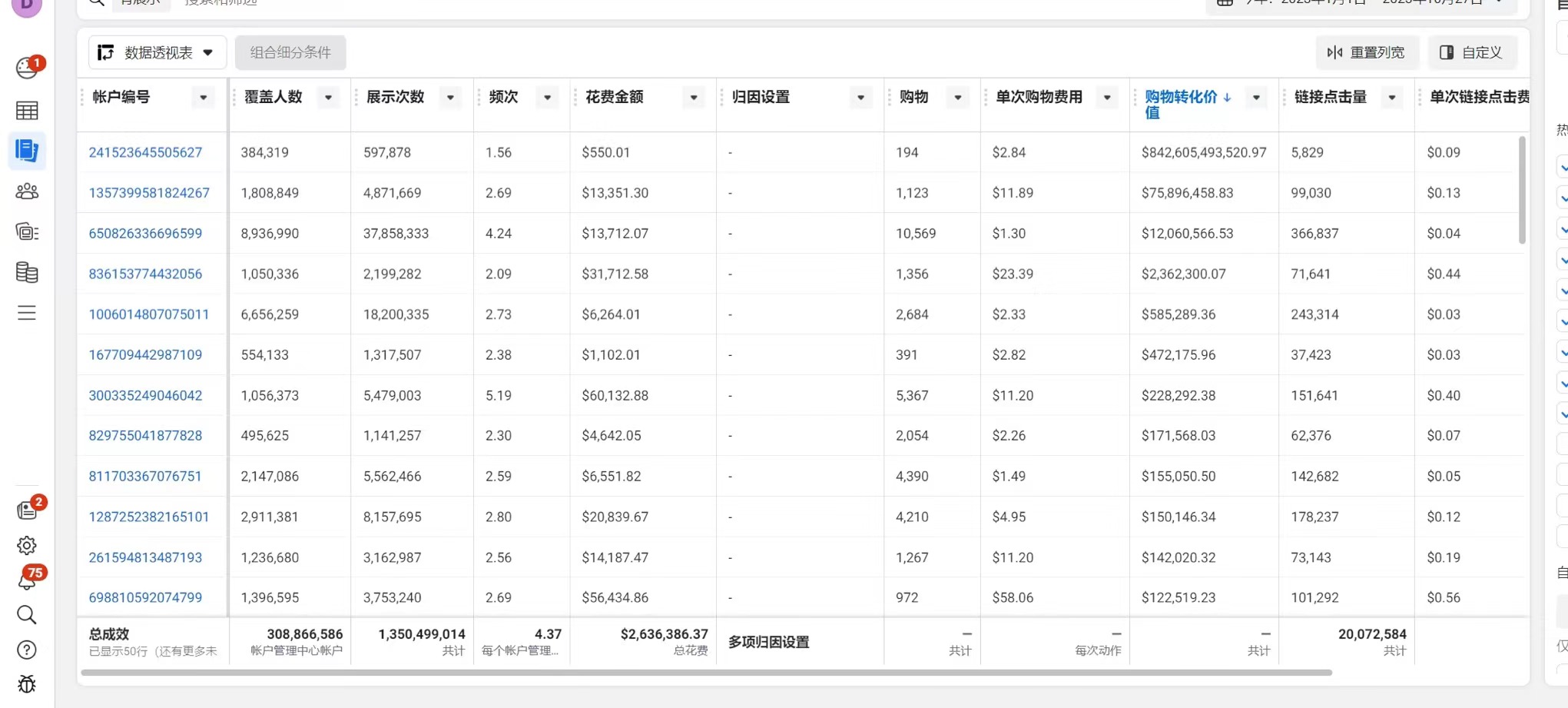Open the settings gear icon
This screenshot has width=1568, height=708.
click(x=27, y=546)
